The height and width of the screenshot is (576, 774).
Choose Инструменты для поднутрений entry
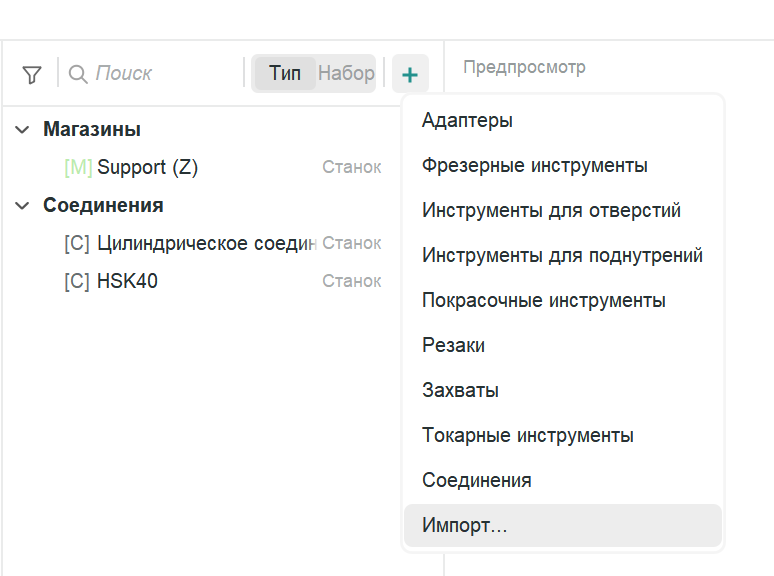pyautogui.click(x=563, y=255)
